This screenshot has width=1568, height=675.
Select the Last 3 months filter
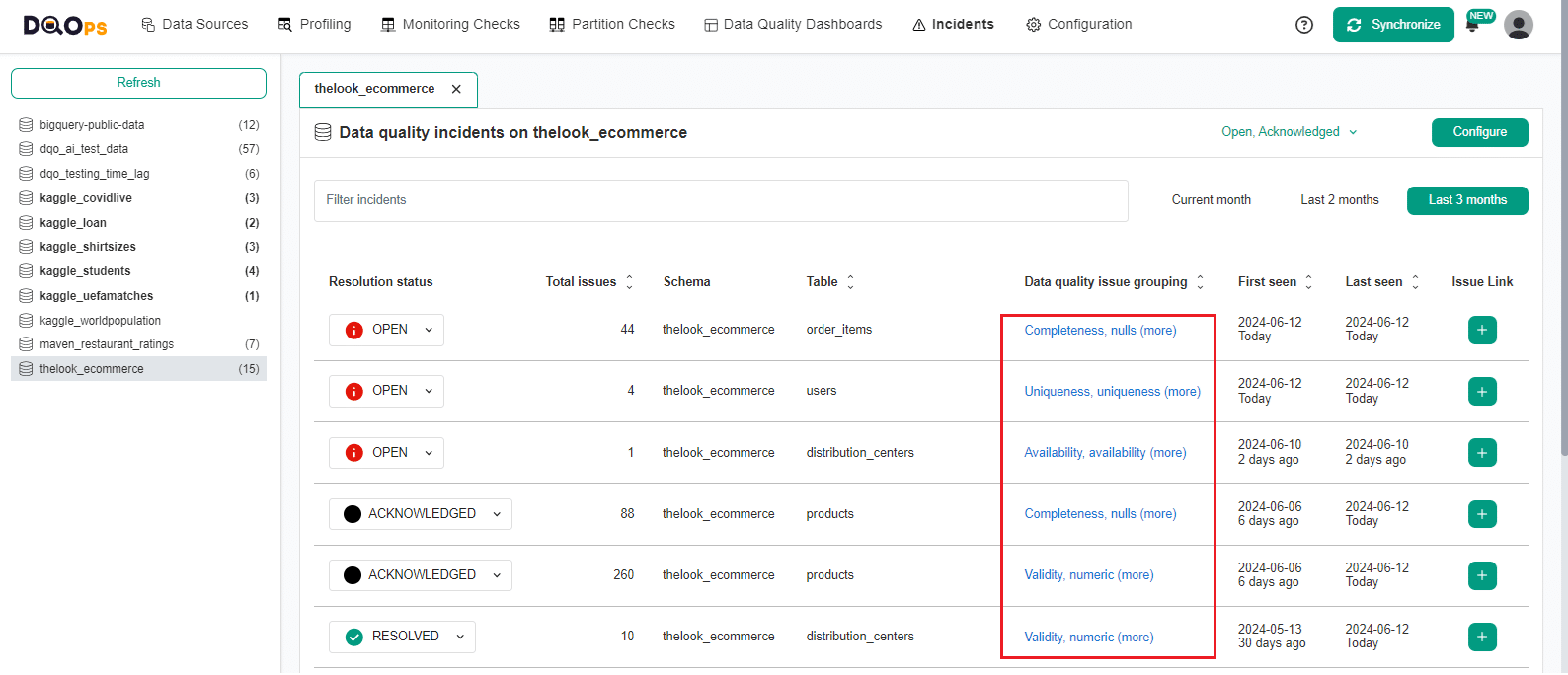coord(1467,200)
